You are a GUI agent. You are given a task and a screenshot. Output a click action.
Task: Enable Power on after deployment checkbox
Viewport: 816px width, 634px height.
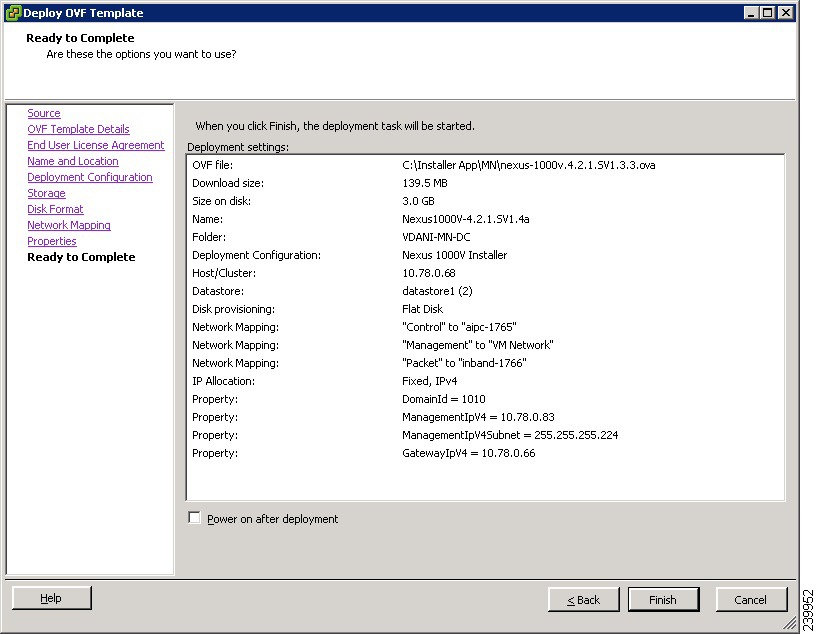point(194,518)
